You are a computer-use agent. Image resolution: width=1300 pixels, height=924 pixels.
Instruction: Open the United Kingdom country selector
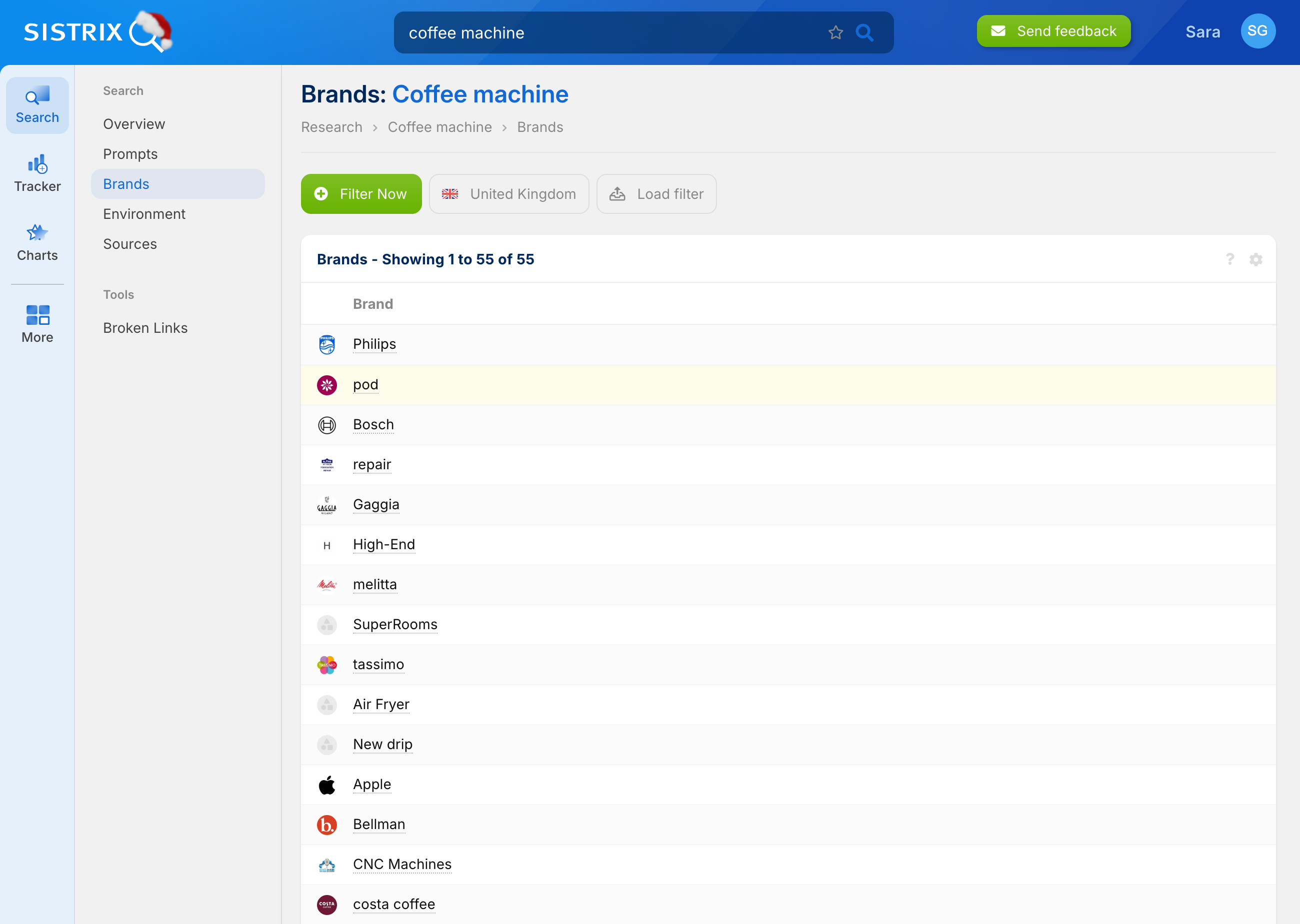tap(509, 193)
